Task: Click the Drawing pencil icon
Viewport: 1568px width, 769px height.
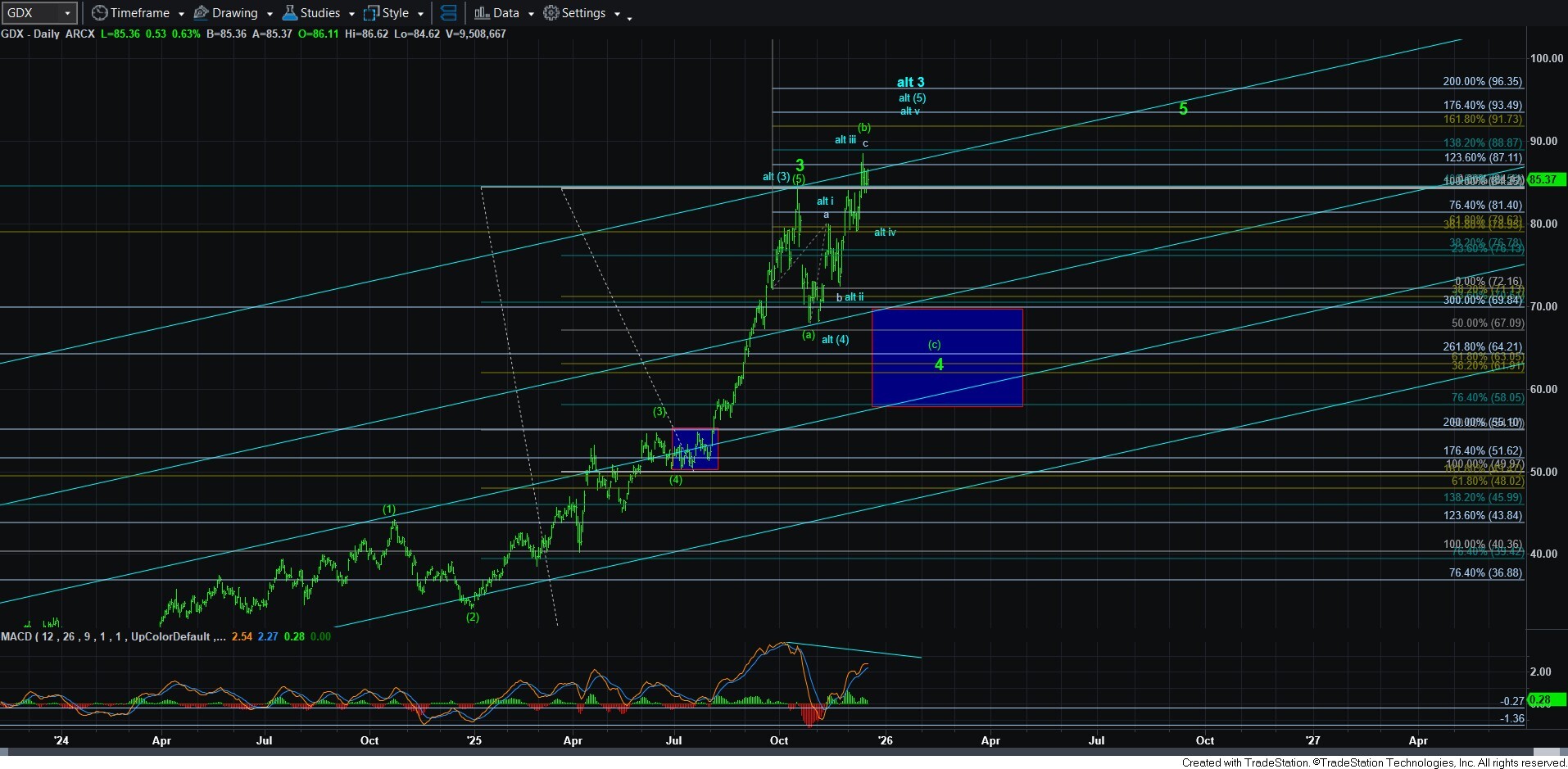Action: coord(201,13)
